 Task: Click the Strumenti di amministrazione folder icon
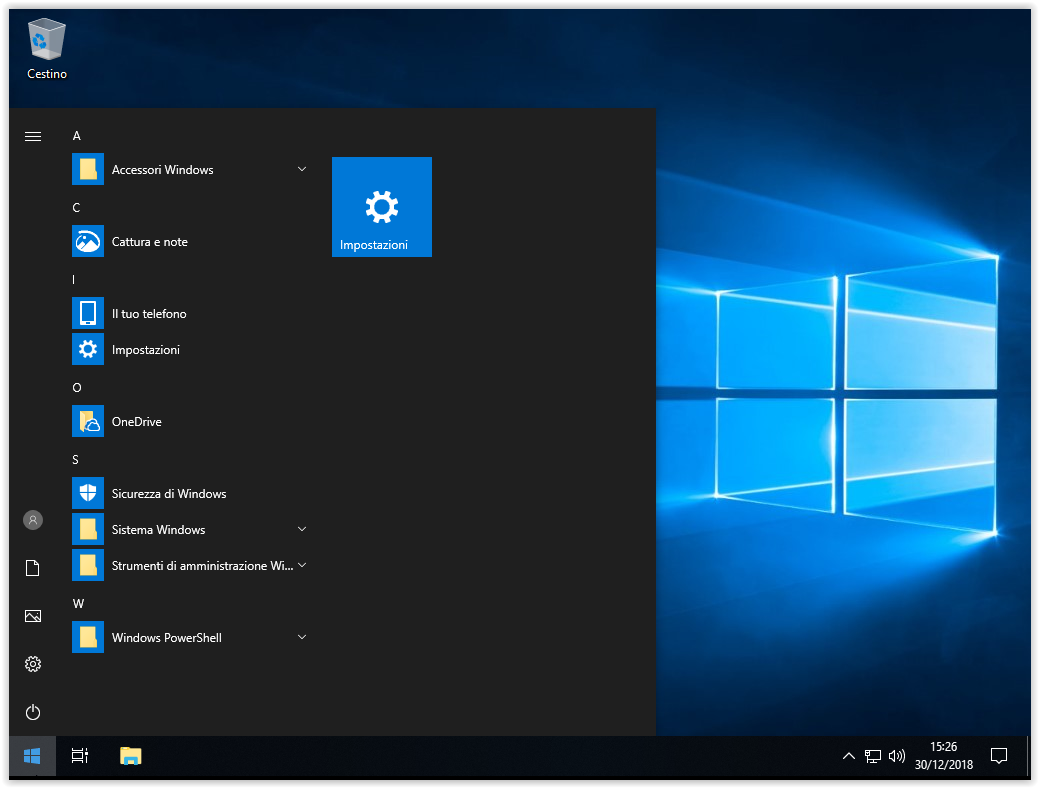[x=87, y=565]
